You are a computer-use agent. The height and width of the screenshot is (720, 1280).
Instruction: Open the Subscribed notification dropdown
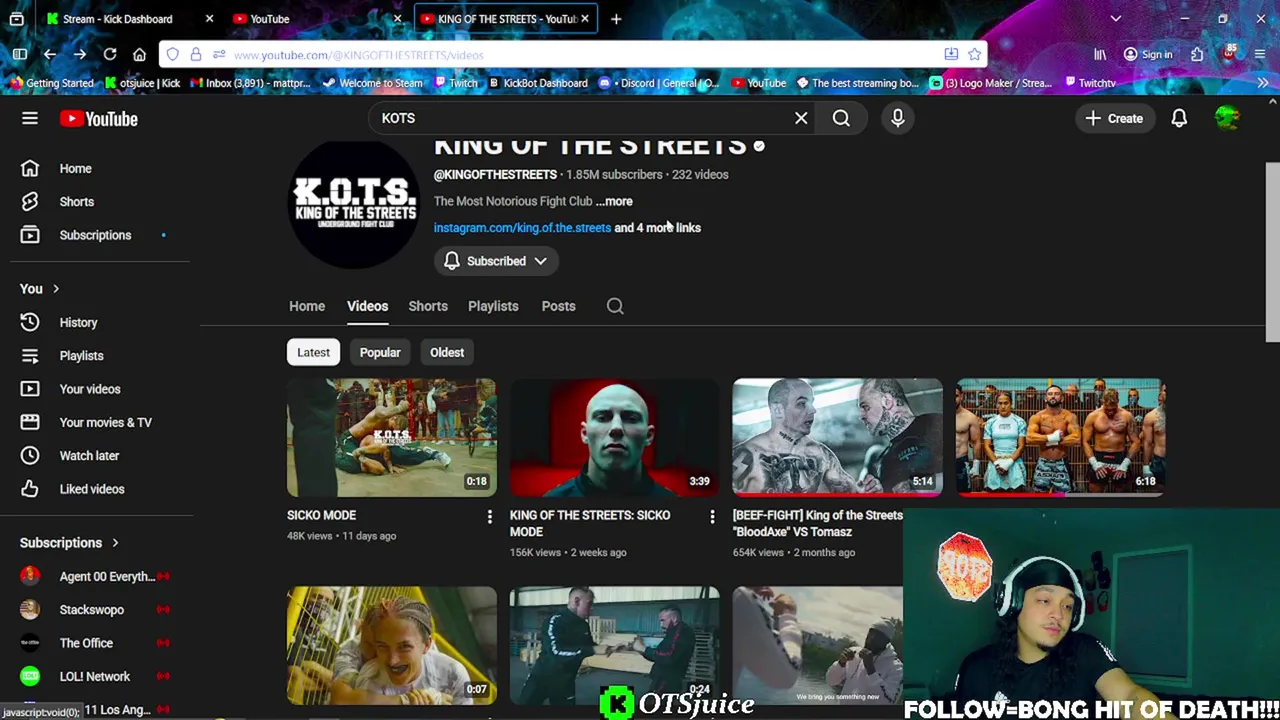(x=496, y=261)
